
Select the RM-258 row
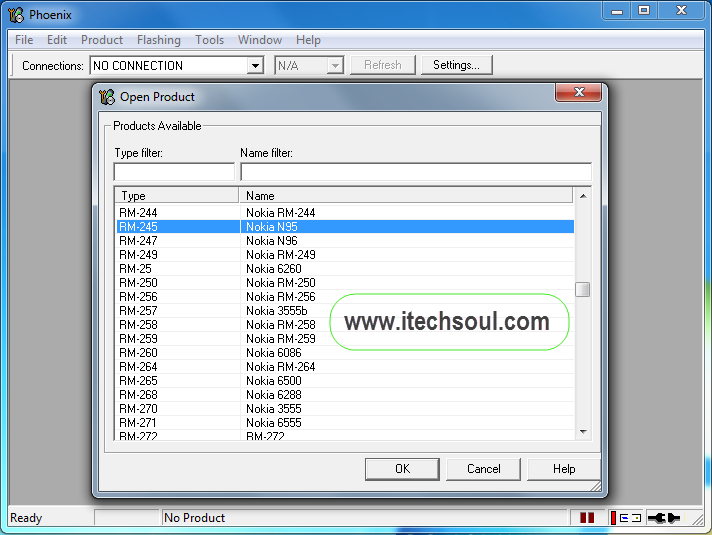click(x=345, y=325)
